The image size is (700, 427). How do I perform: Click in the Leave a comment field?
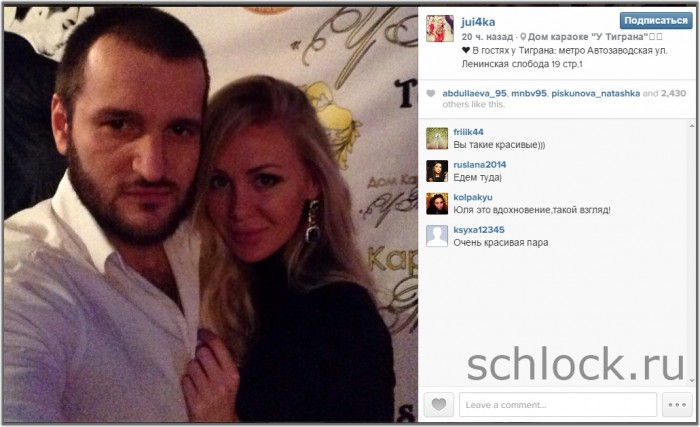pyautogui.click(x=558, y=405)
